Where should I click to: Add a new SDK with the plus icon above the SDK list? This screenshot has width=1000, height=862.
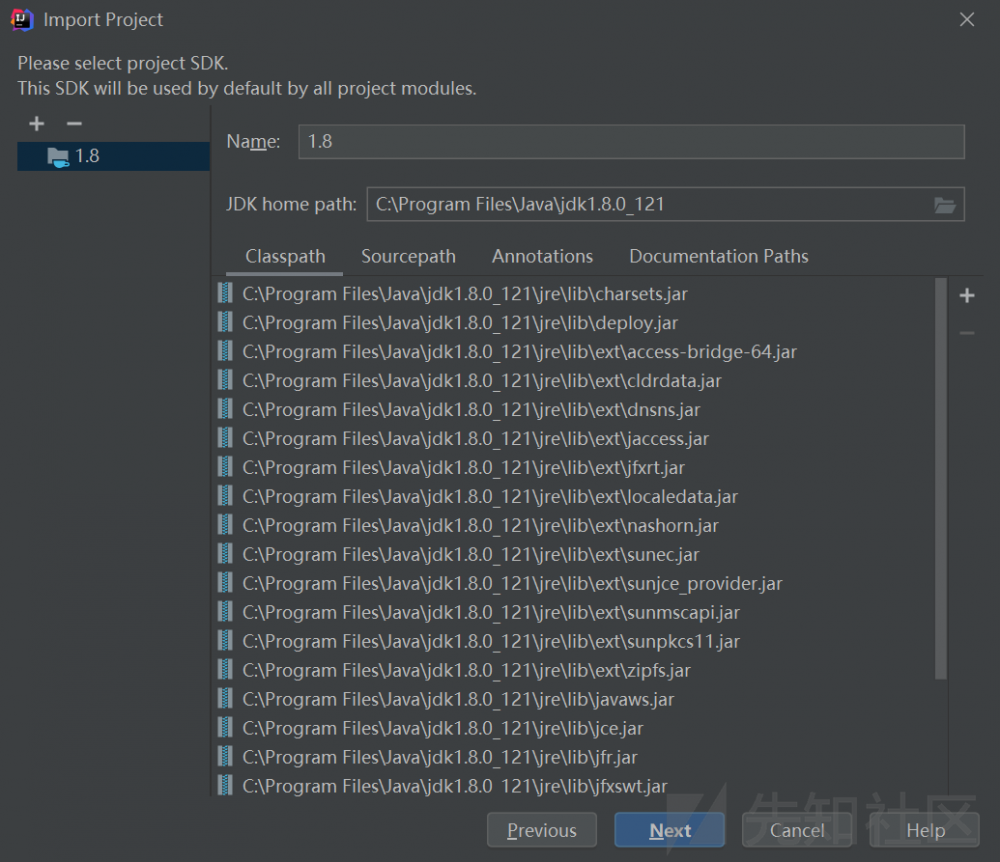pyautogui.click(x=37, y=124)
